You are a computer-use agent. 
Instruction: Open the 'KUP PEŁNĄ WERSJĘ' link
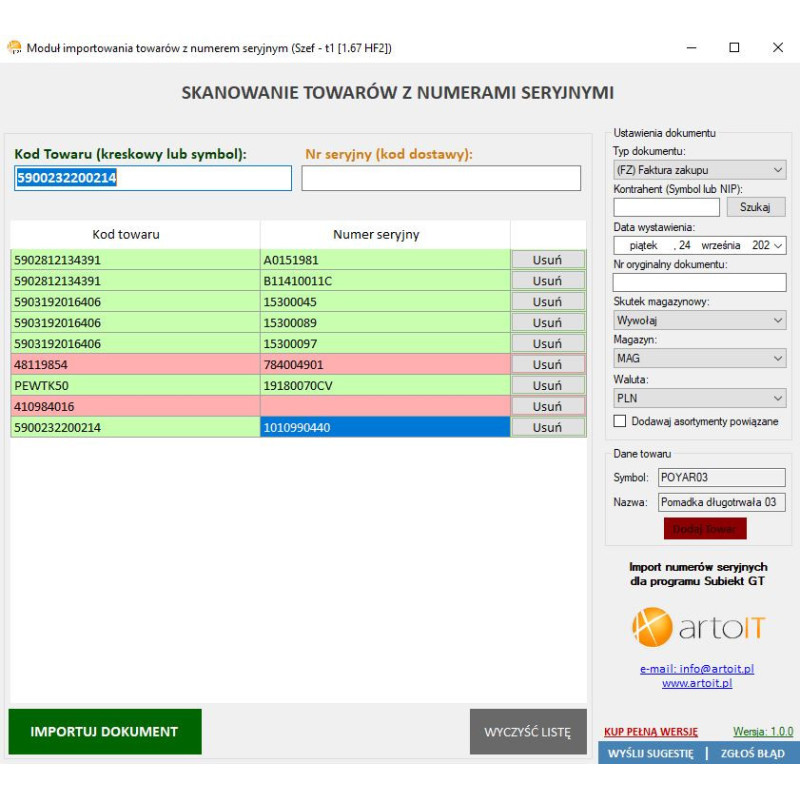coord(651,732)
